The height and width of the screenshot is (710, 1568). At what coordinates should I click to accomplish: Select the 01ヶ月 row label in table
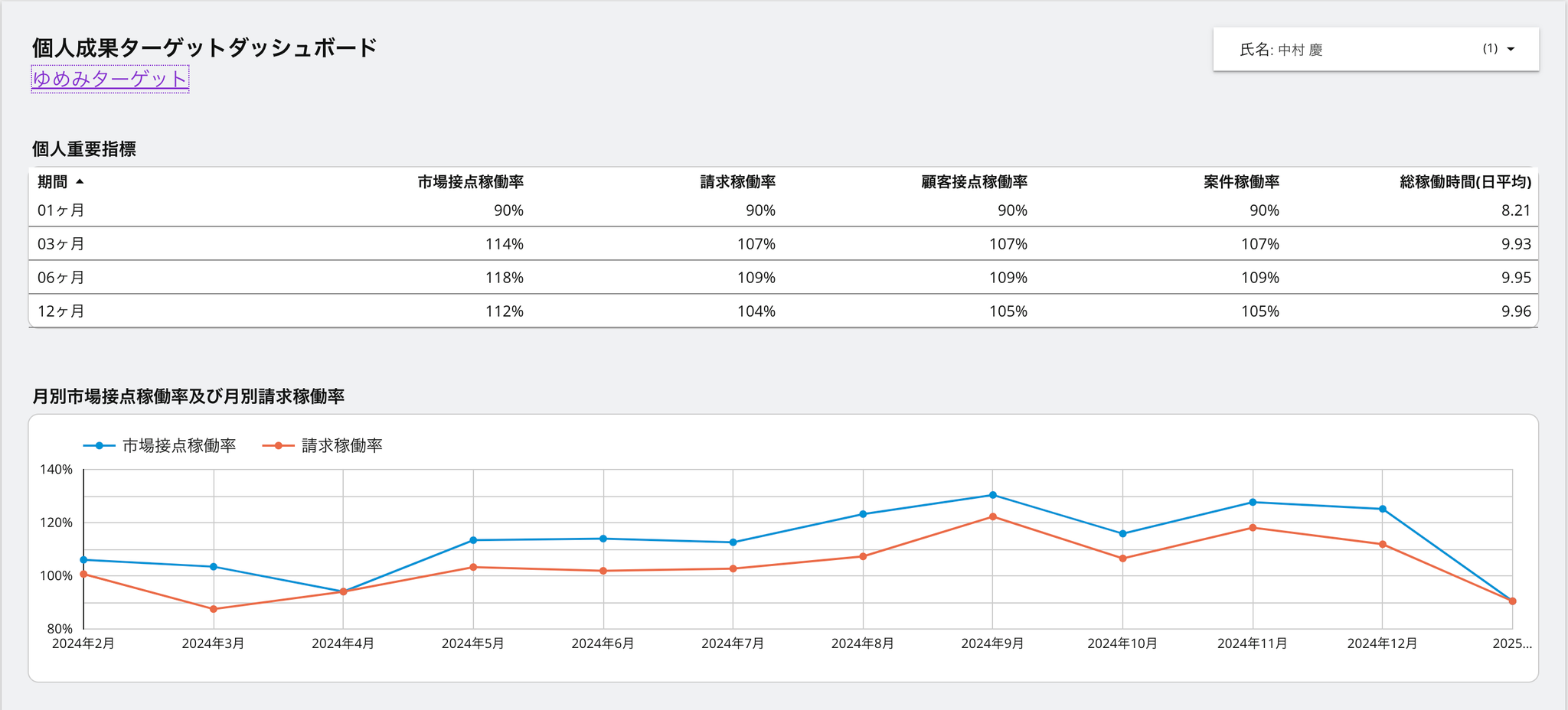click(61, 210)
